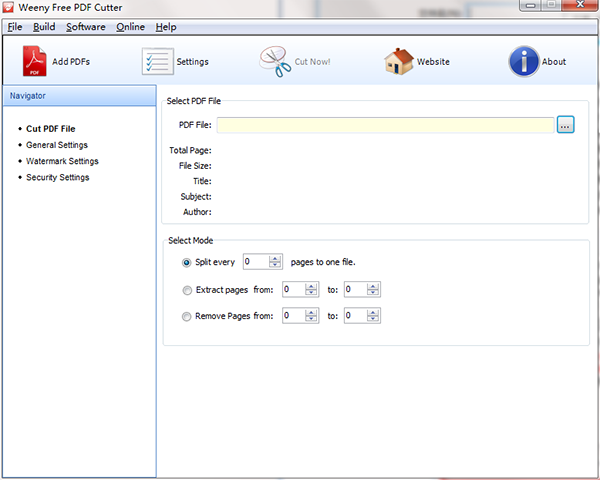
Task: Decrease Extract pages to value
Action: coord(372,292)
